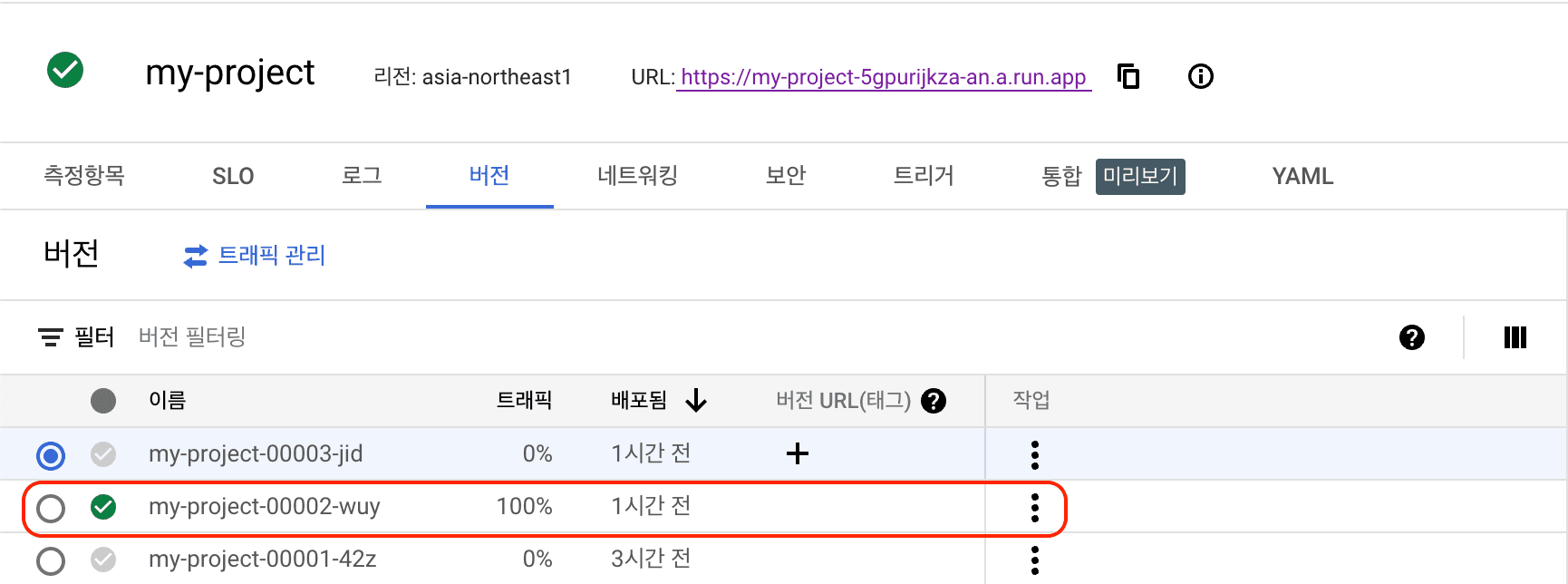
Task: Add tag to my-project-00003-jid revision
Action: click(797, 453)
